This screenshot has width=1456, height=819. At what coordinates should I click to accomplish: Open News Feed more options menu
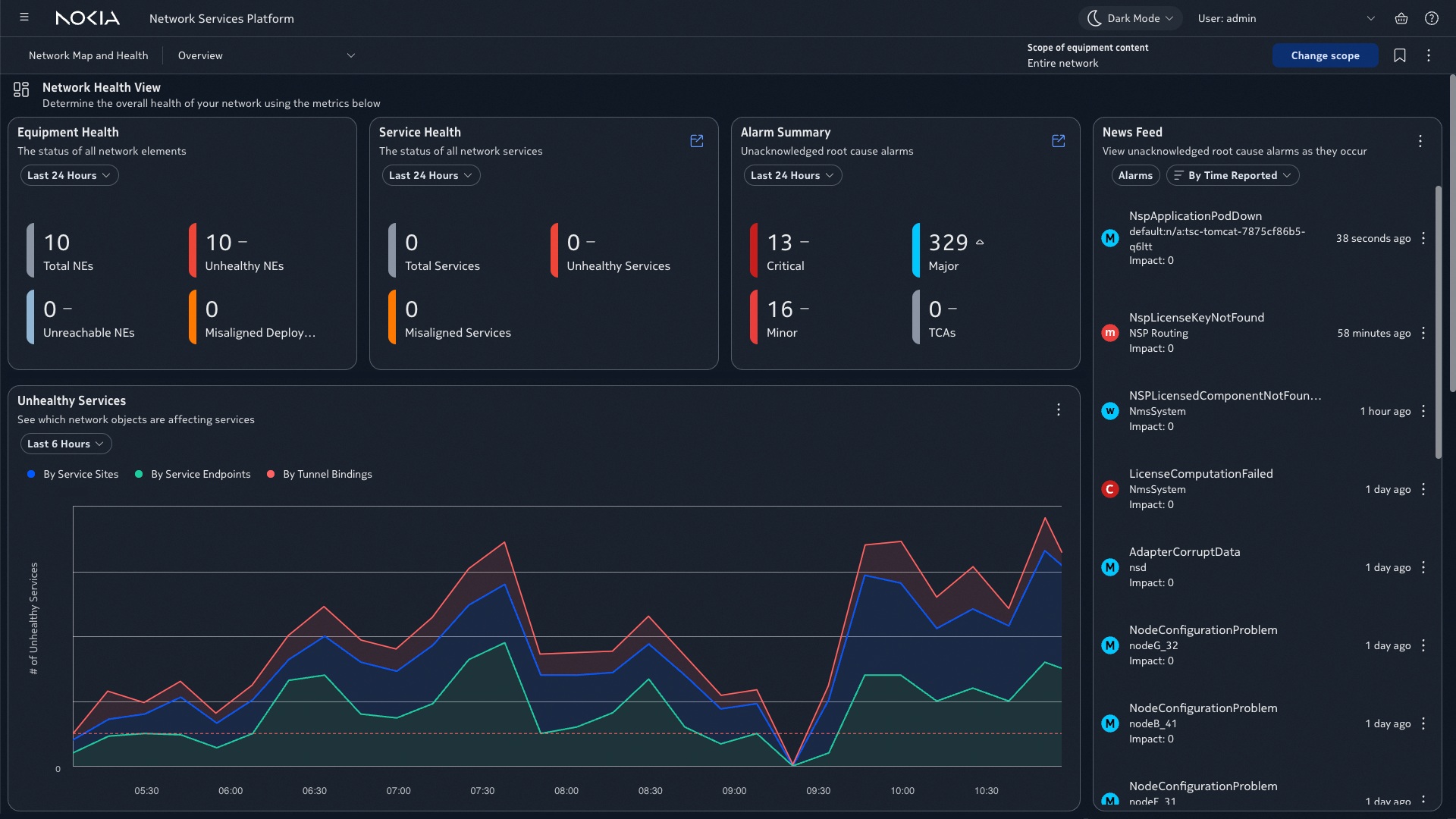click(x=1420, y=141)
